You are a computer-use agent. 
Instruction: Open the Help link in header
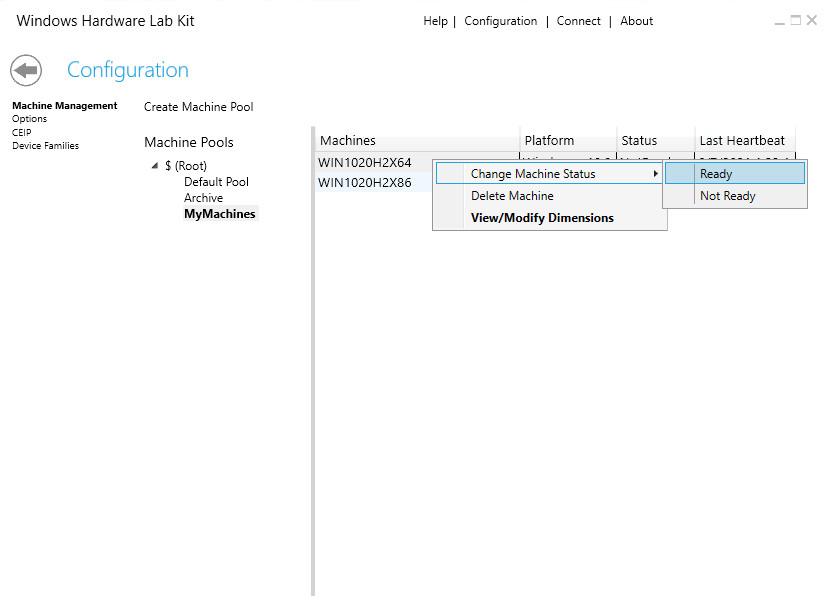tap(435, 21)
